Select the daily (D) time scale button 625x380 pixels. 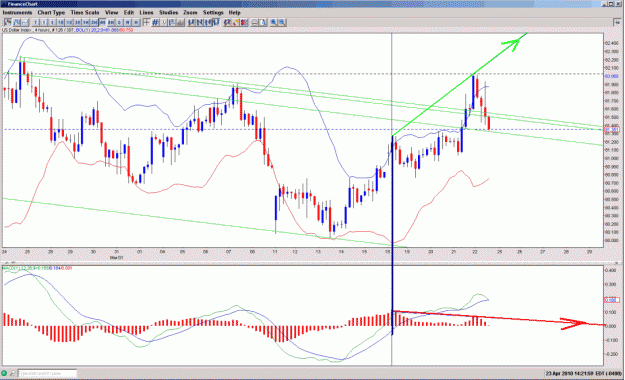[119, 23]
